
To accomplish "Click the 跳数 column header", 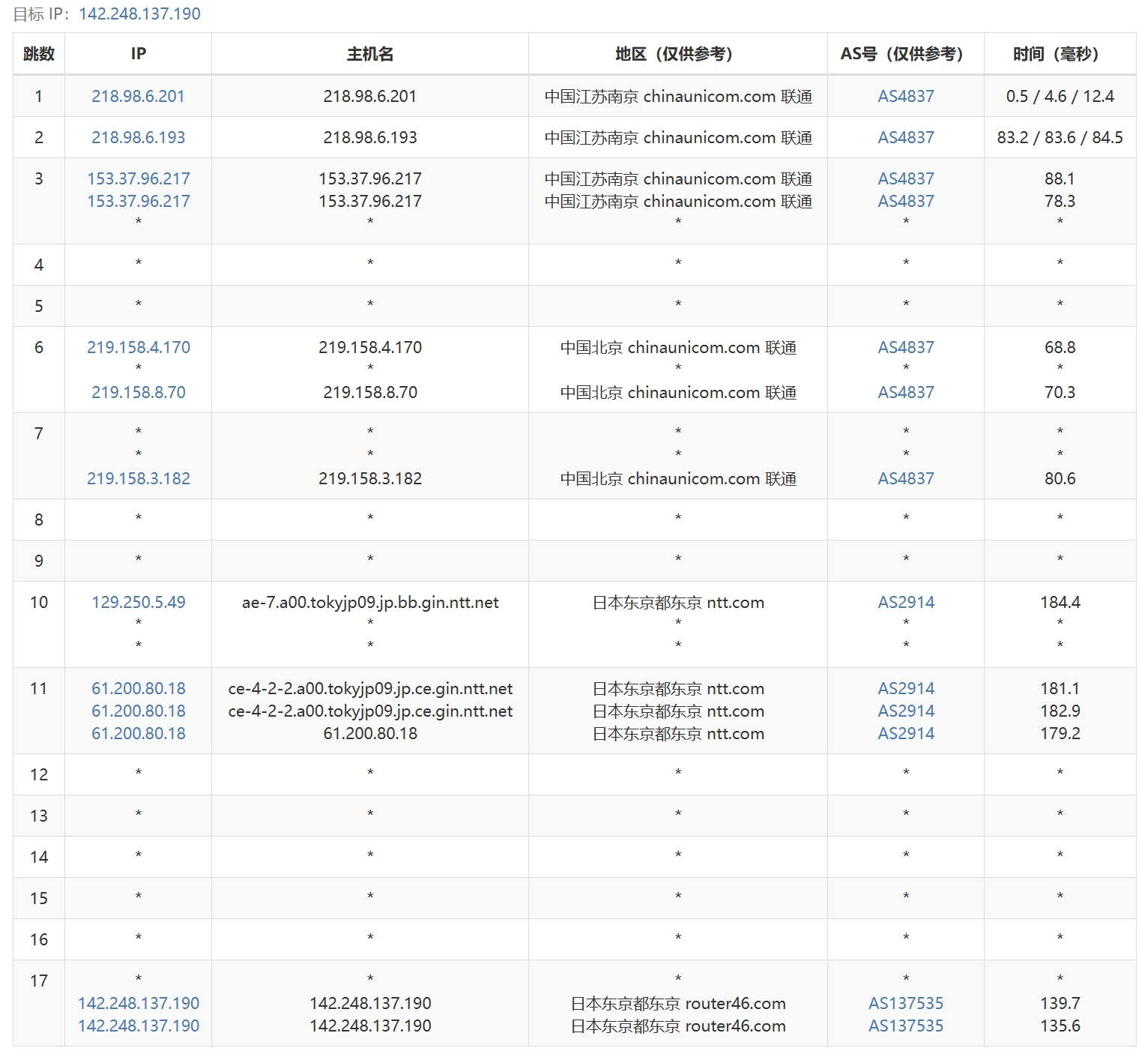I will (39, 54).
